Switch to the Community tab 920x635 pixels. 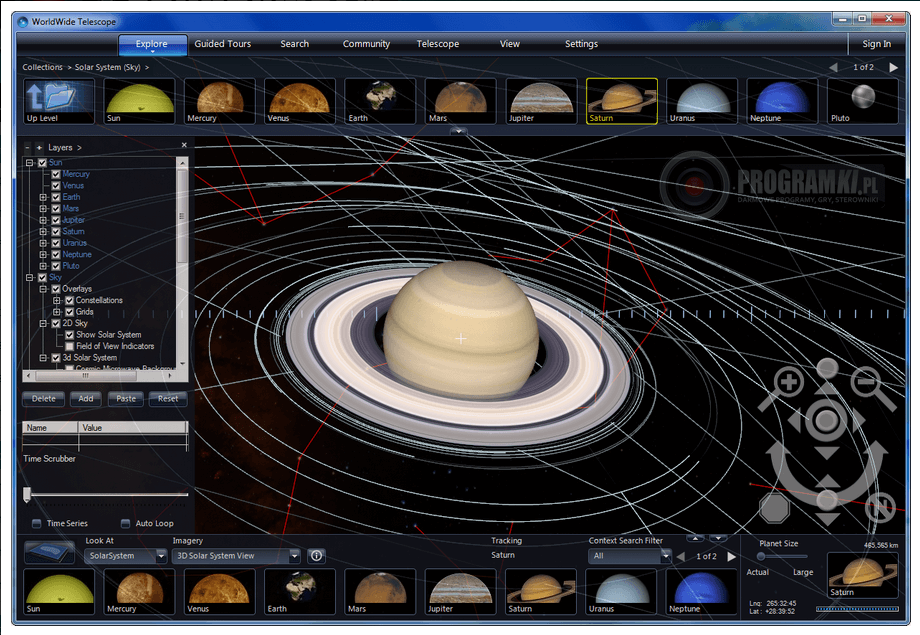(366, 44)
